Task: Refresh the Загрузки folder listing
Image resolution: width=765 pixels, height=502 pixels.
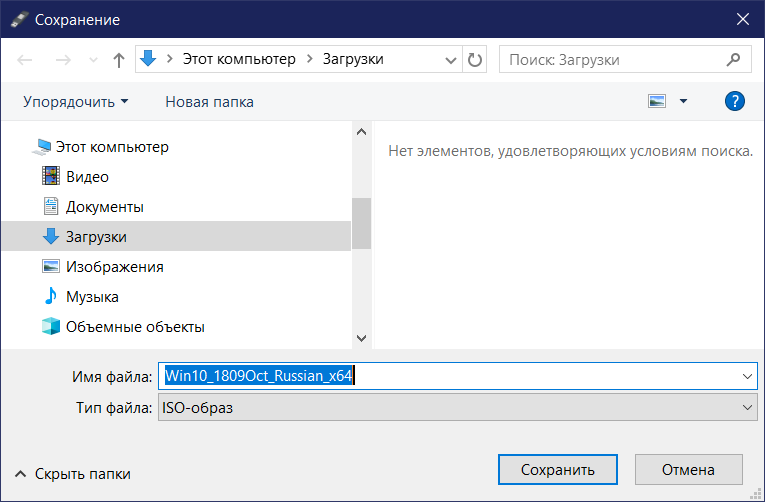Action: (x=475, y=60)
